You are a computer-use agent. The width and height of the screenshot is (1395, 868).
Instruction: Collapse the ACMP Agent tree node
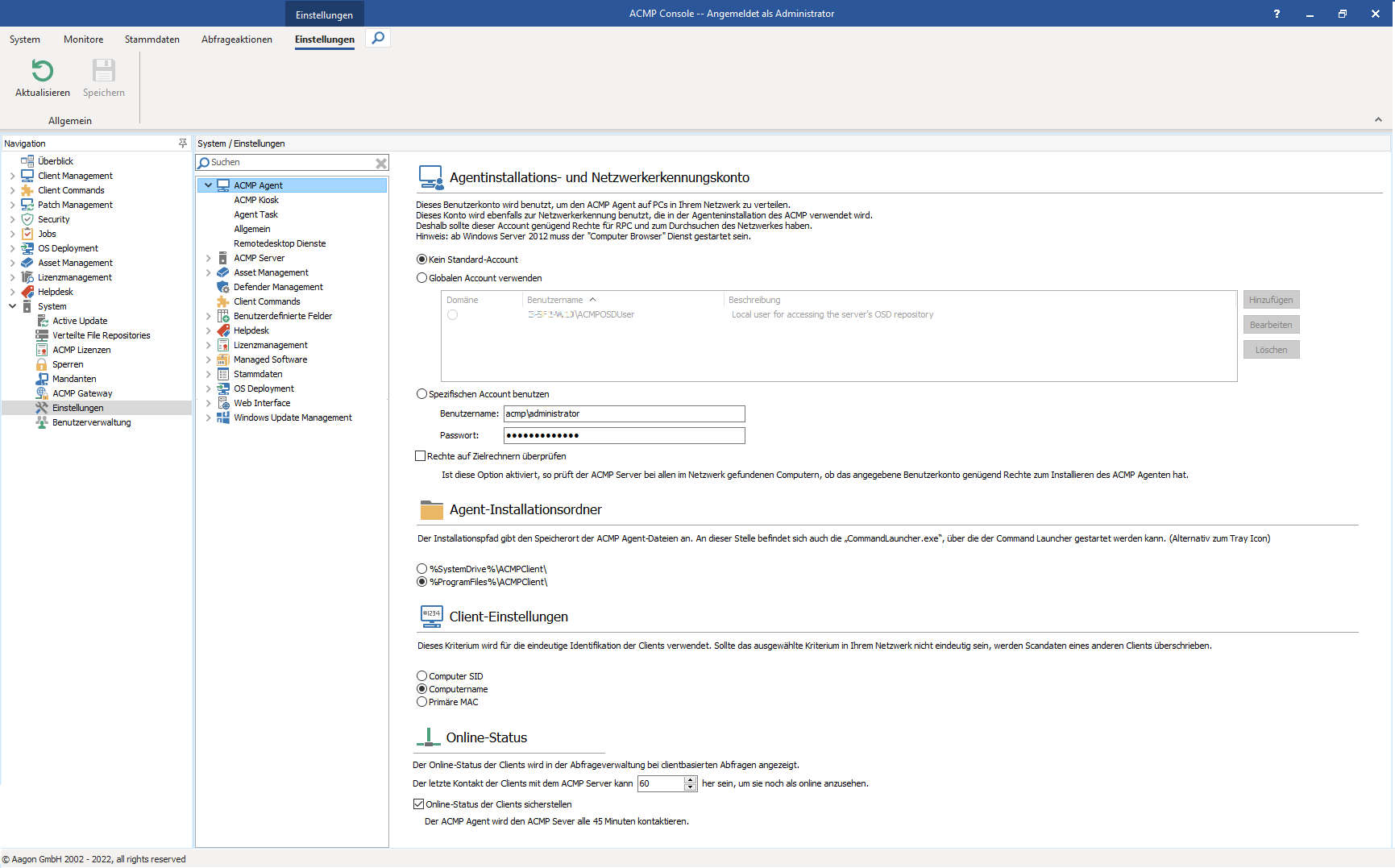(x=208, y=185)
